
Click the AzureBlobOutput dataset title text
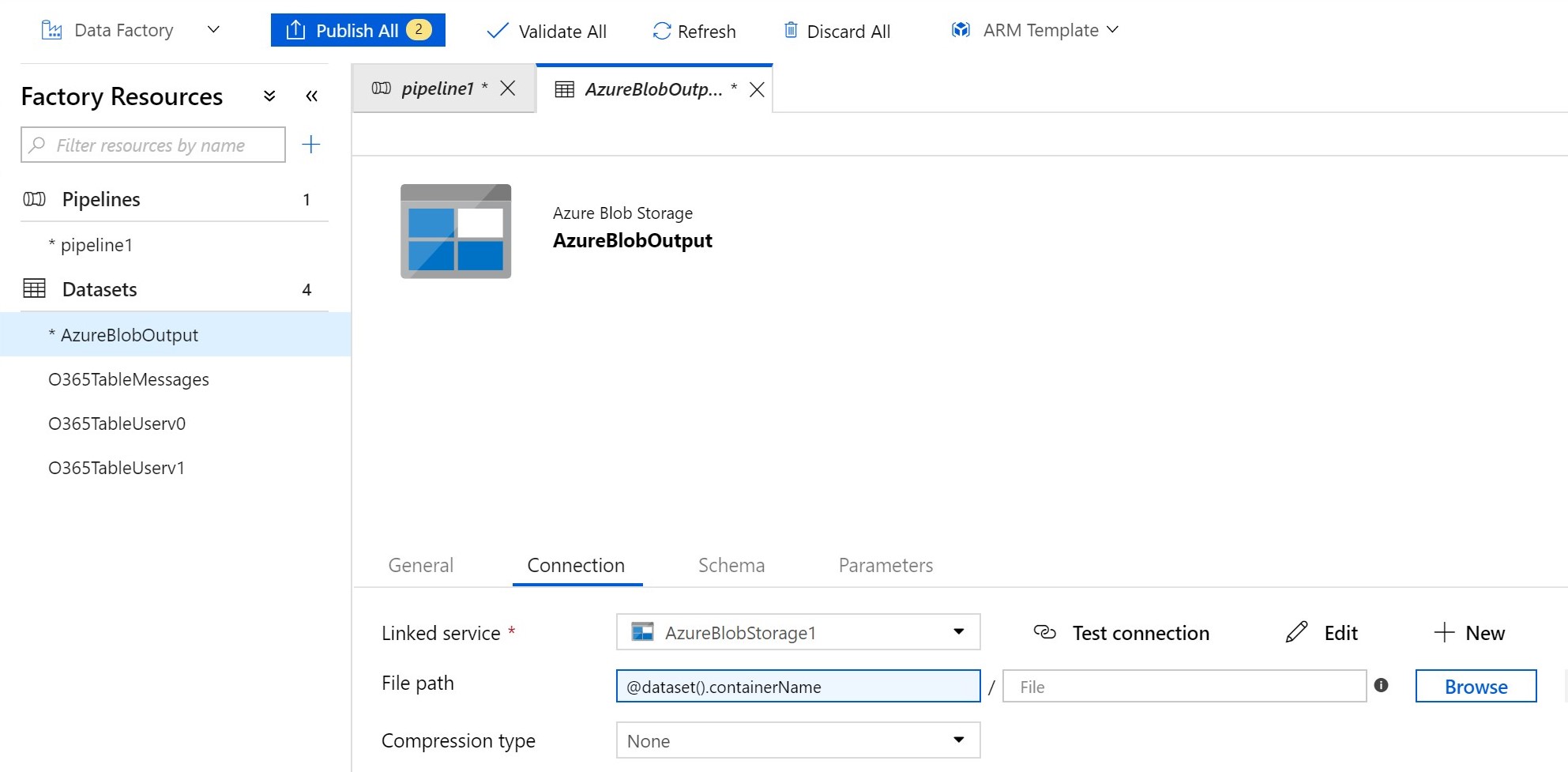click(x=633, y=240)
